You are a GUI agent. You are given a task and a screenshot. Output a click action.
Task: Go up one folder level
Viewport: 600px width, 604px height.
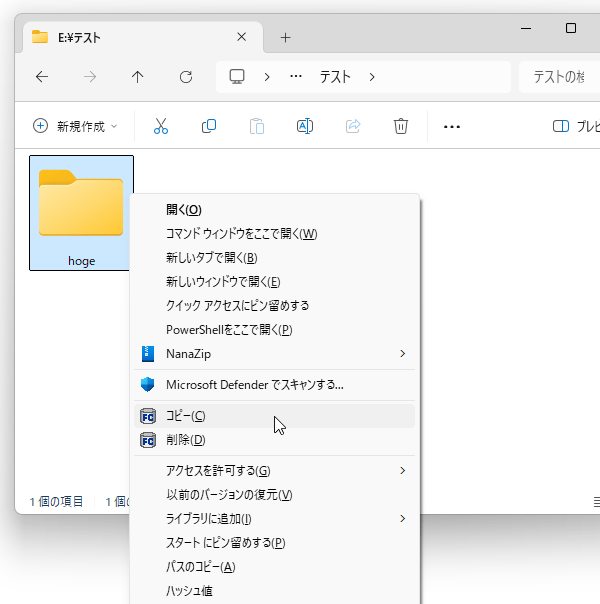pyautogui.click(x=137, y=77)
